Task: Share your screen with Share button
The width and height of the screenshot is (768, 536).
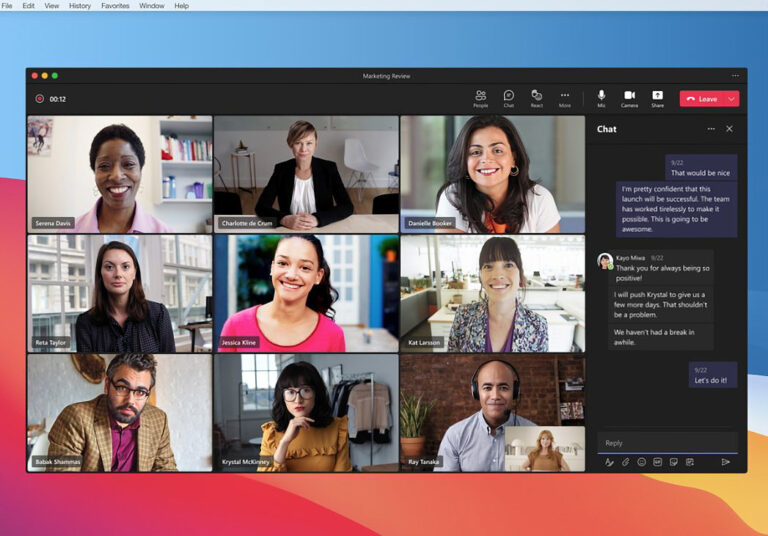Action: click(657, 97)
